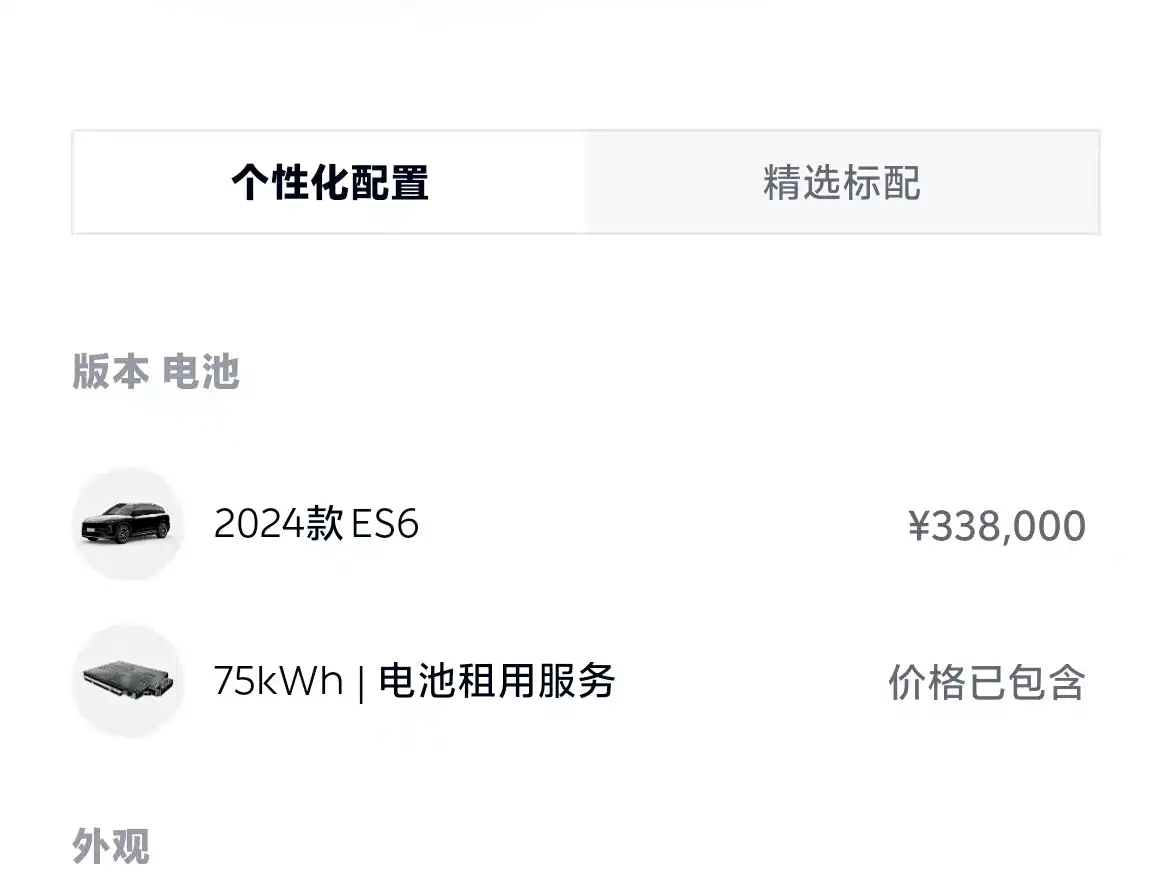Click the 已包含 portion of price note
This screenshot has width=1172, height=879.
[x=1026, y=683]
